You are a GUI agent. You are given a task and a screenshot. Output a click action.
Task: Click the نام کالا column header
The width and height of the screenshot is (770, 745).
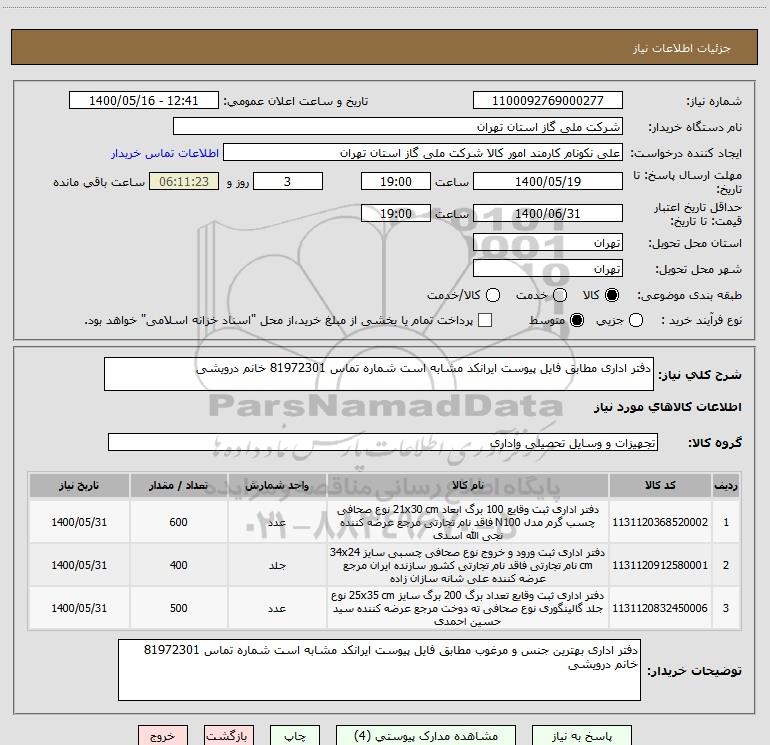click(468, 485)
